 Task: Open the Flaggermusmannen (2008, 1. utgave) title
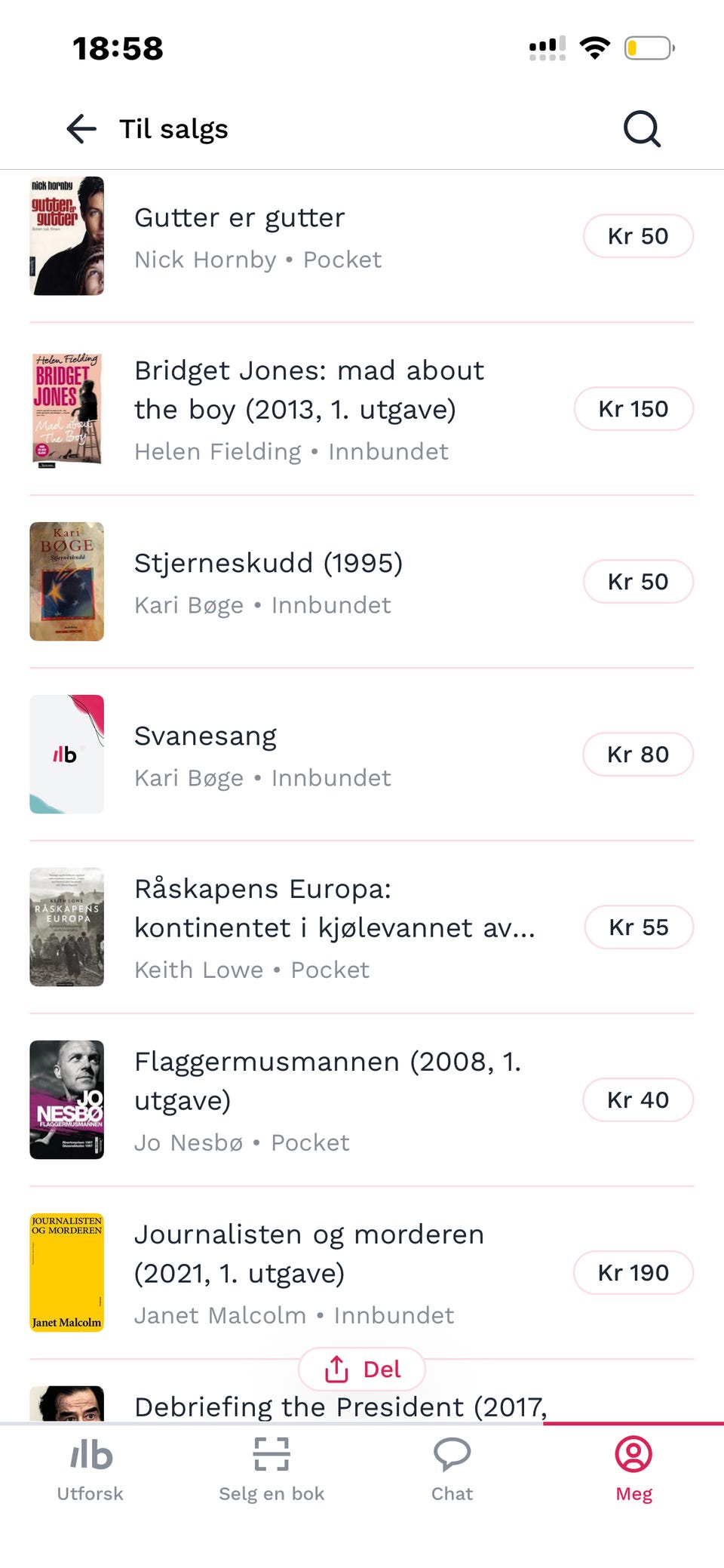pyautogui.click(x=327, y=1081)
